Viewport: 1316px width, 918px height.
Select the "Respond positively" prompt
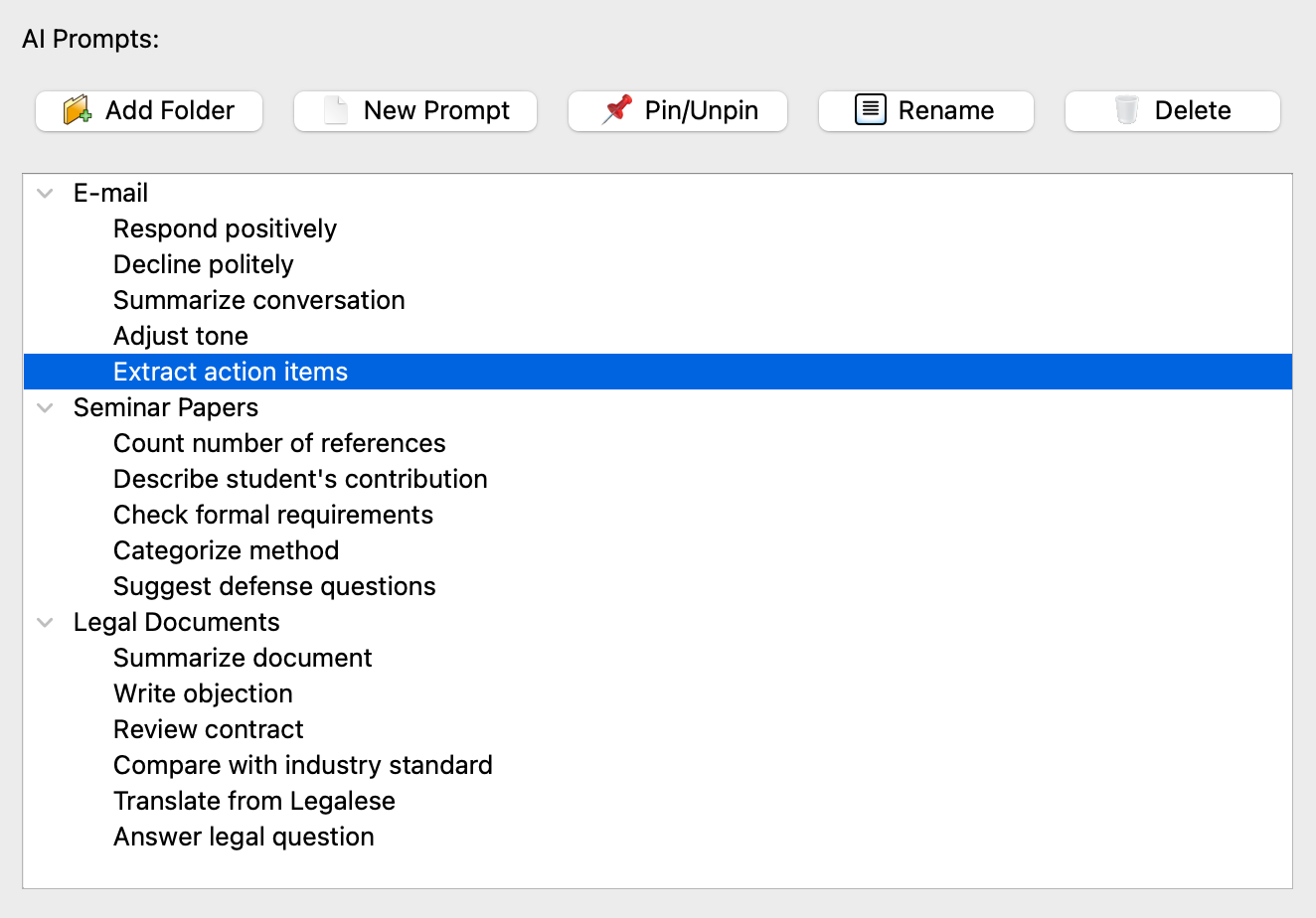tap(225, 229)
